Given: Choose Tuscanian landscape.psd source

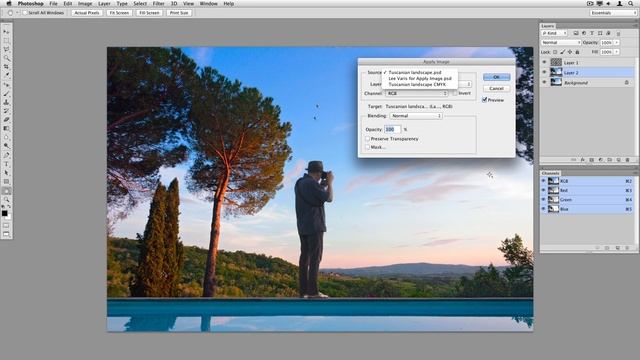Looking at the screenshot, I should (x=420, y=72).
